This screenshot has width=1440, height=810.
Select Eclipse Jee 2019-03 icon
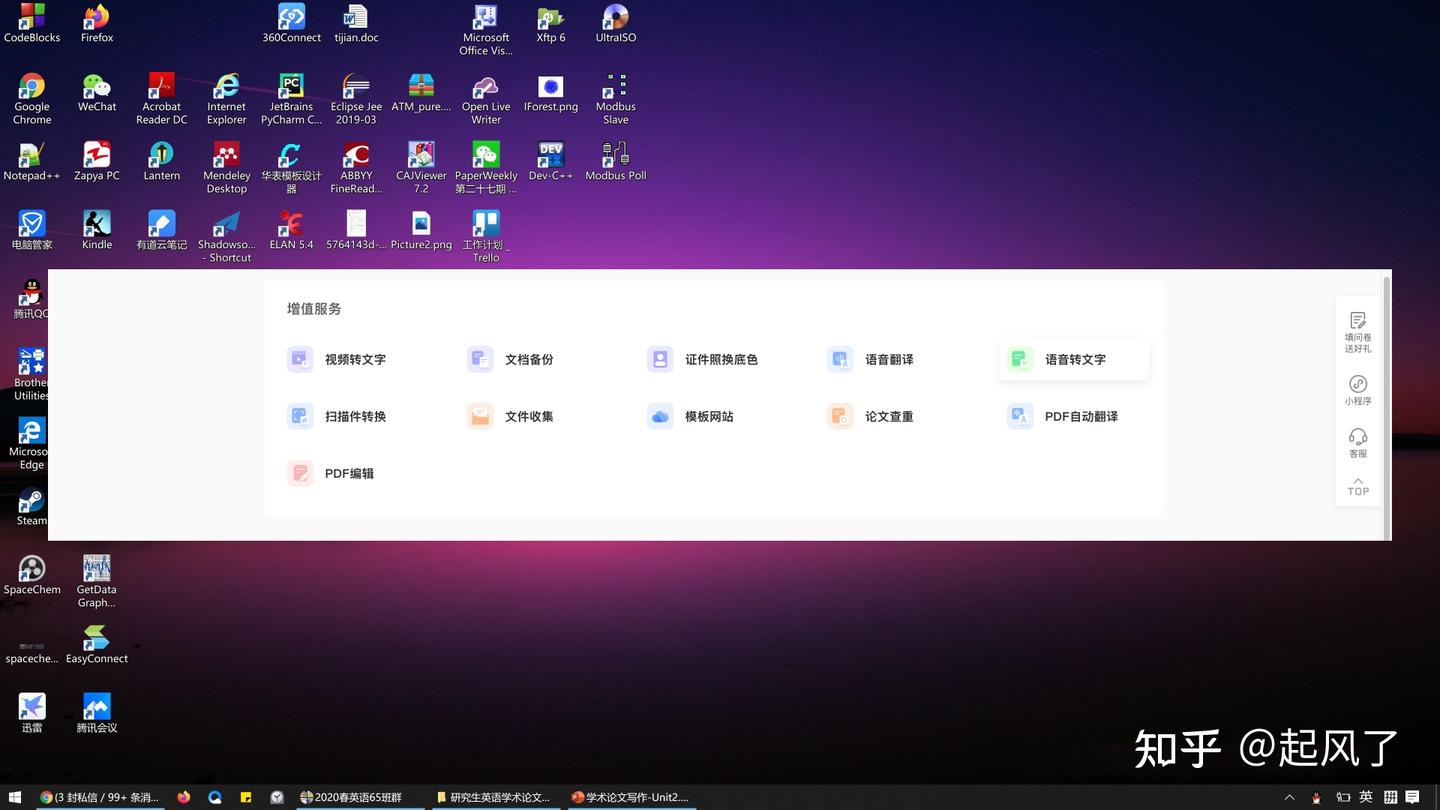(x=356, y=99)
